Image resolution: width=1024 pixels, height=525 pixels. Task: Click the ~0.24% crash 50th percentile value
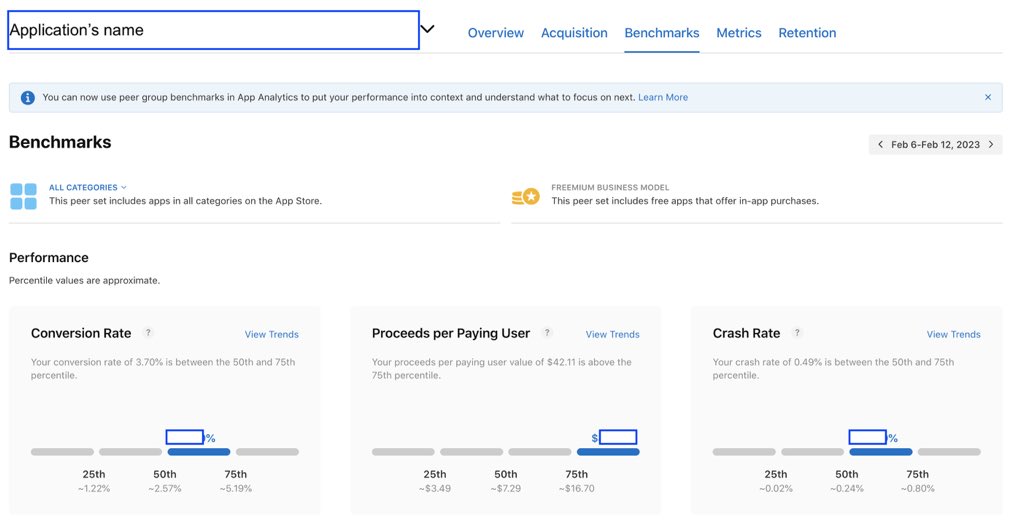point(846,488)
